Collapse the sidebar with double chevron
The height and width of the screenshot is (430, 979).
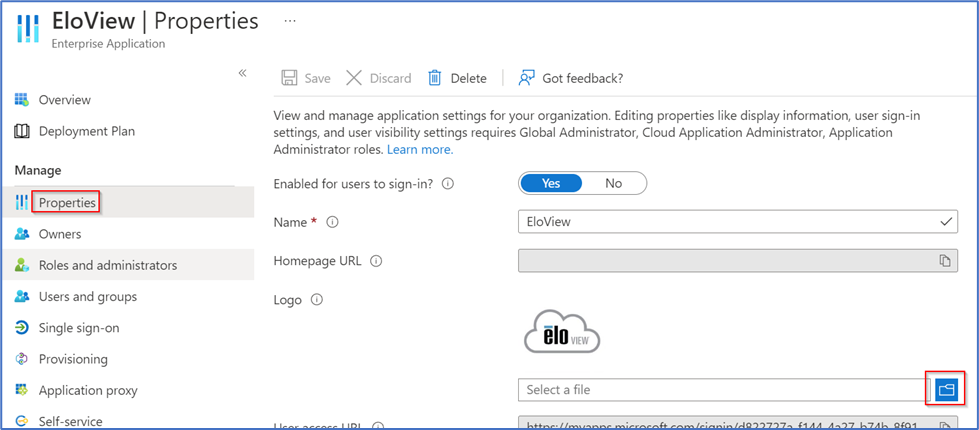coord(242,73)
